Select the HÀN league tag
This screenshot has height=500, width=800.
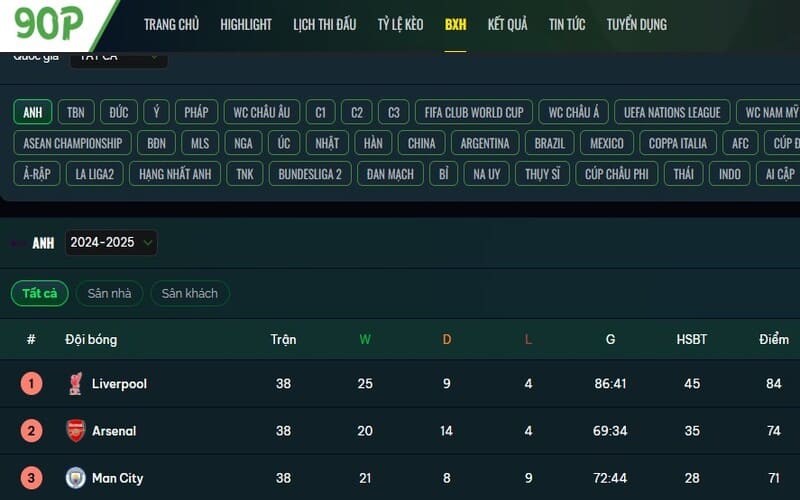click(x=373, y=143)
